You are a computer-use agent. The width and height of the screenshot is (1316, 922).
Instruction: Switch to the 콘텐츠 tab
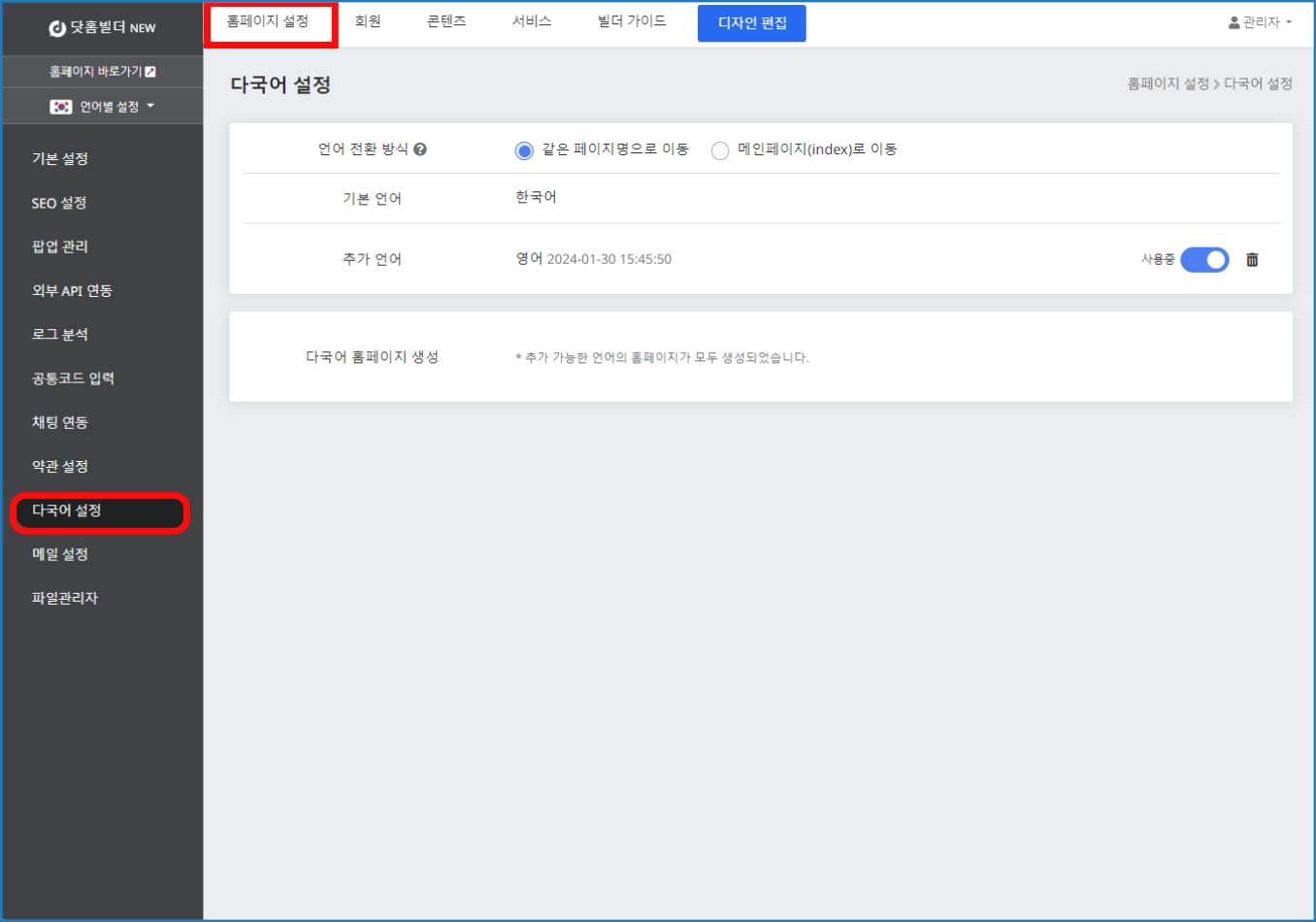pos(446,21)
